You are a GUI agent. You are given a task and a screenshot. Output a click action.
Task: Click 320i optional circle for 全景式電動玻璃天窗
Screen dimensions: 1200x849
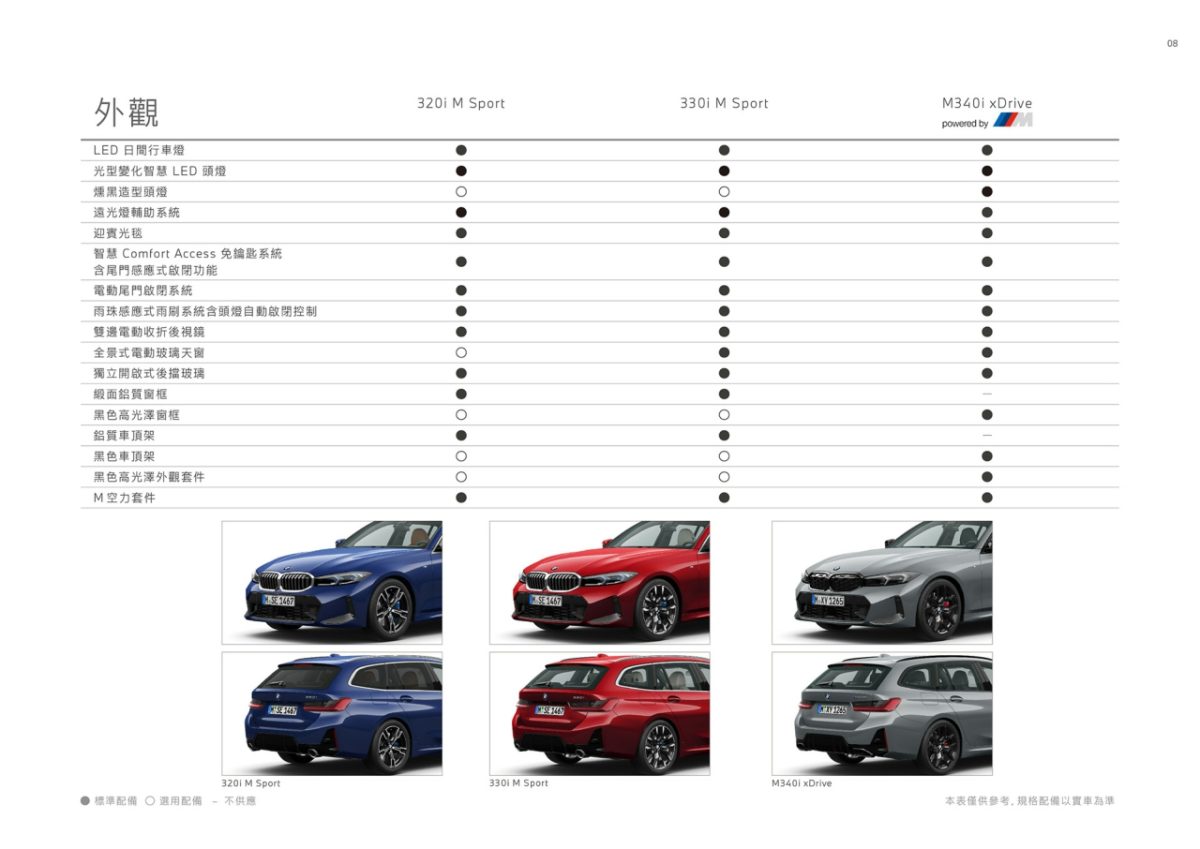[x=461, y=353]
